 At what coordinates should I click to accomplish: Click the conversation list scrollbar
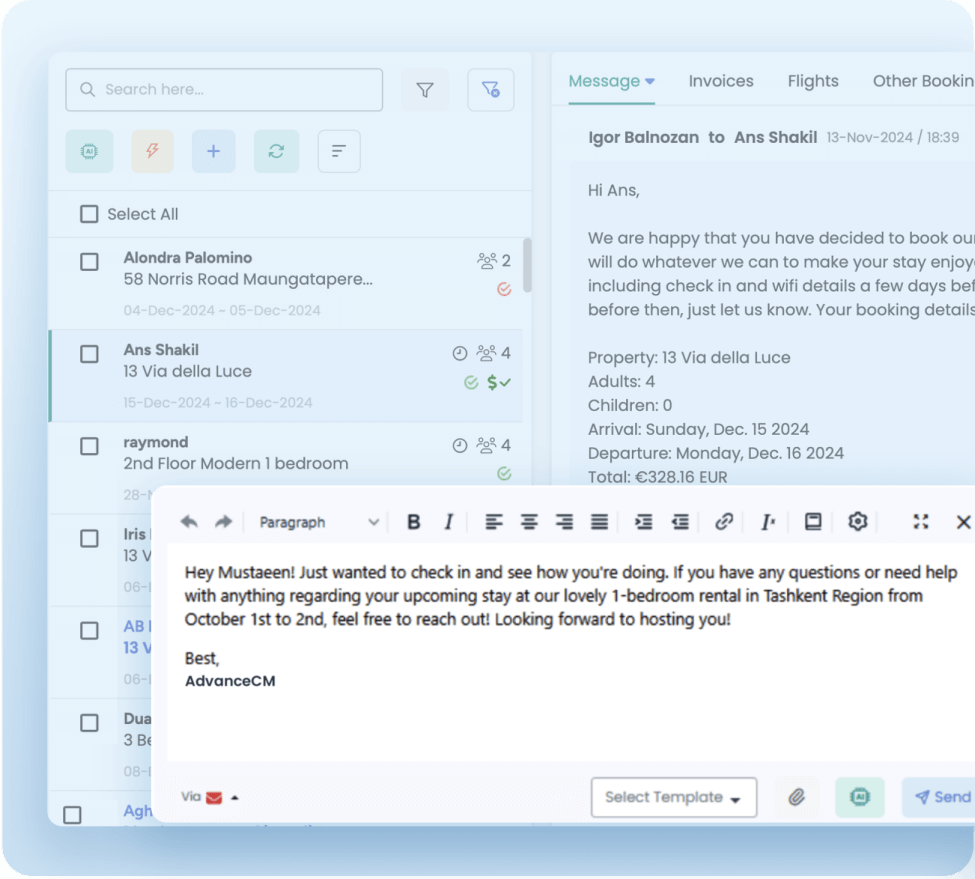tap(527, 264)
